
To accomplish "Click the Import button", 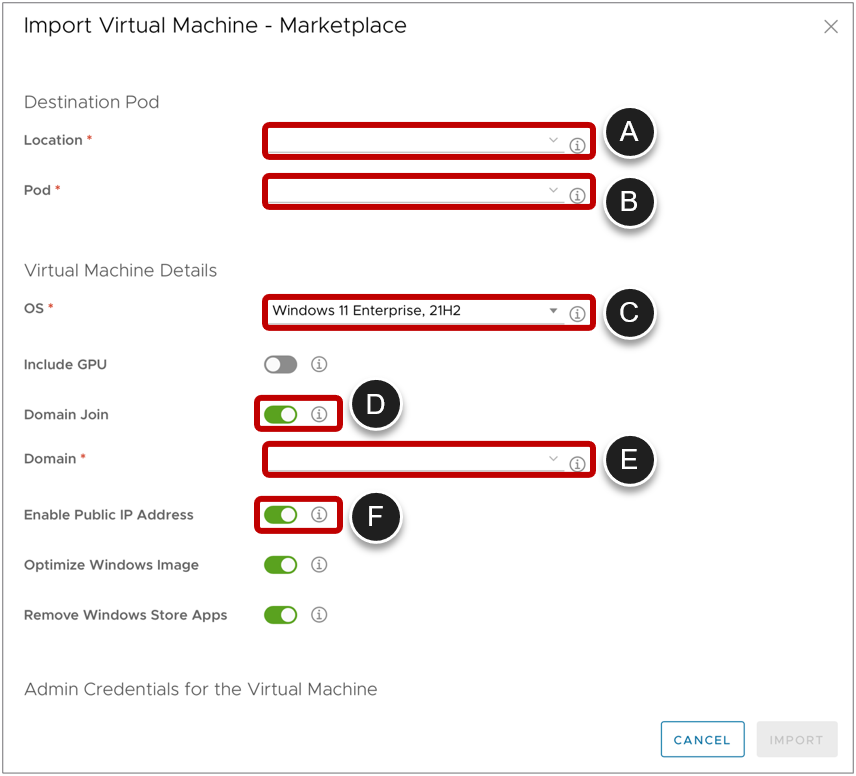I will click(797, 739).
